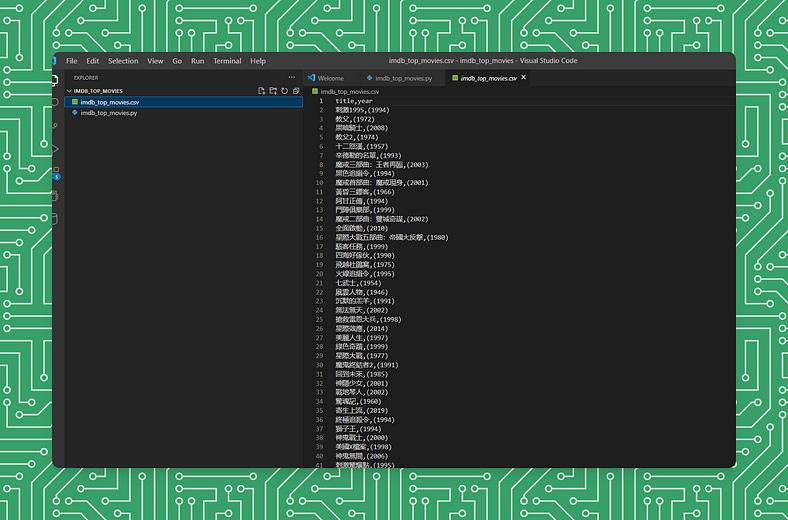Image resolution: width=788 pixels, height=520 pixels.
Task: Click the line 10 text ending (2001)
Action: coord(382,183)
